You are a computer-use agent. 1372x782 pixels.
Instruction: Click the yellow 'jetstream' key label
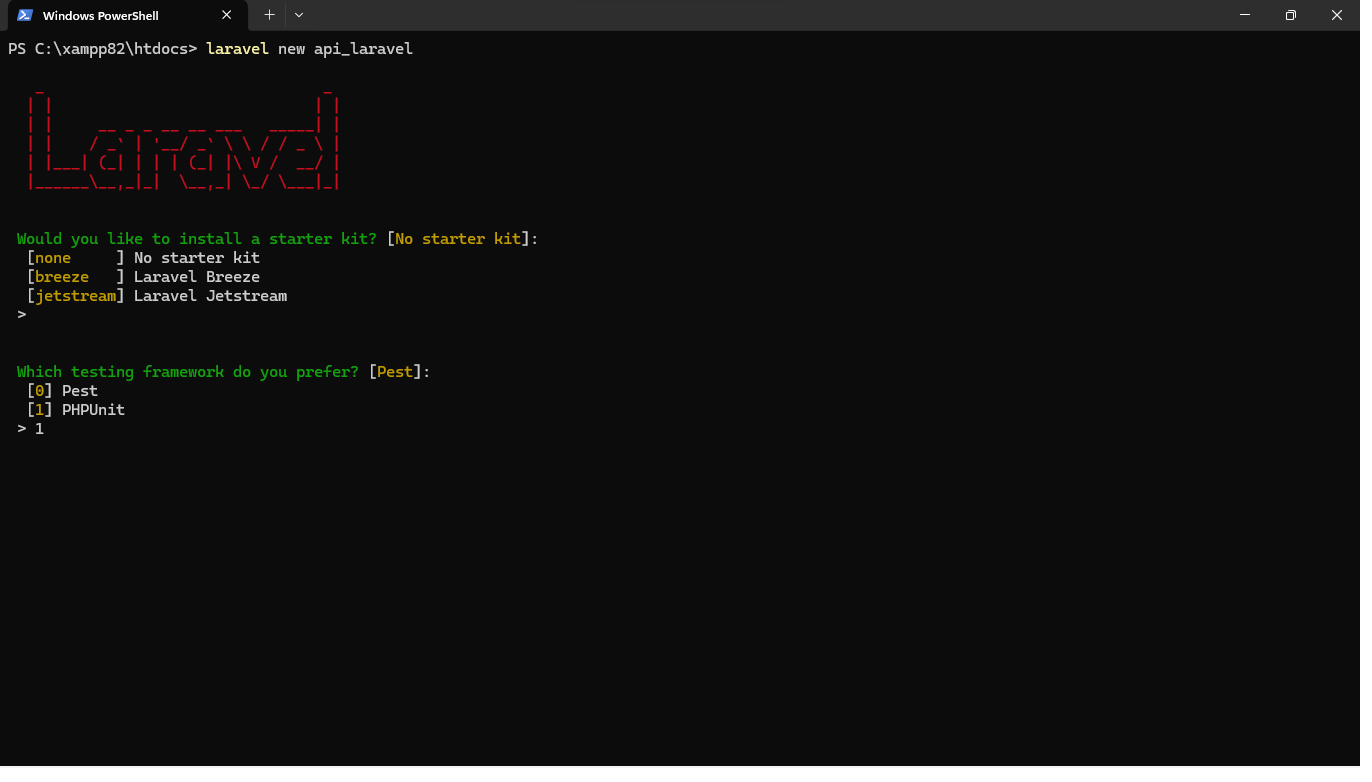[76, 296]
